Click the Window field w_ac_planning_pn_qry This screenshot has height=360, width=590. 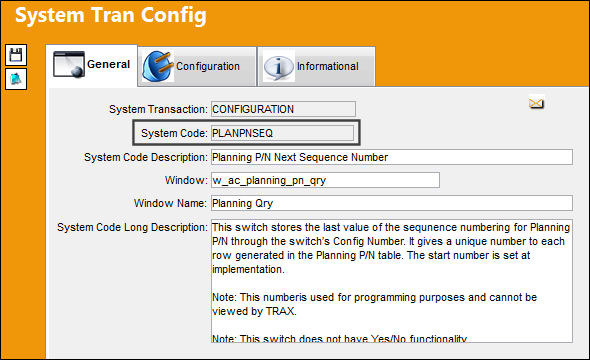(x=325, y=180)
